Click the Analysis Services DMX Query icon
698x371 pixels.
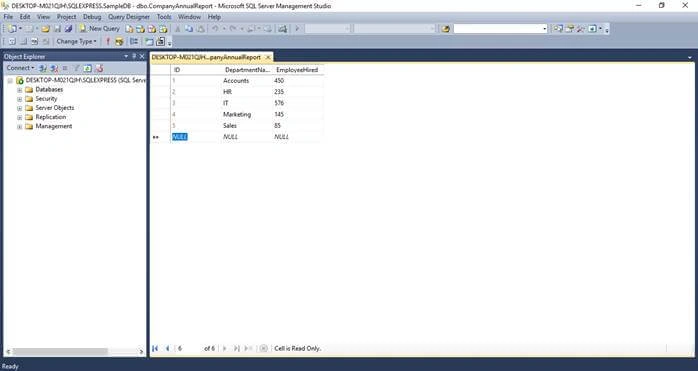[x=152, y=29]
